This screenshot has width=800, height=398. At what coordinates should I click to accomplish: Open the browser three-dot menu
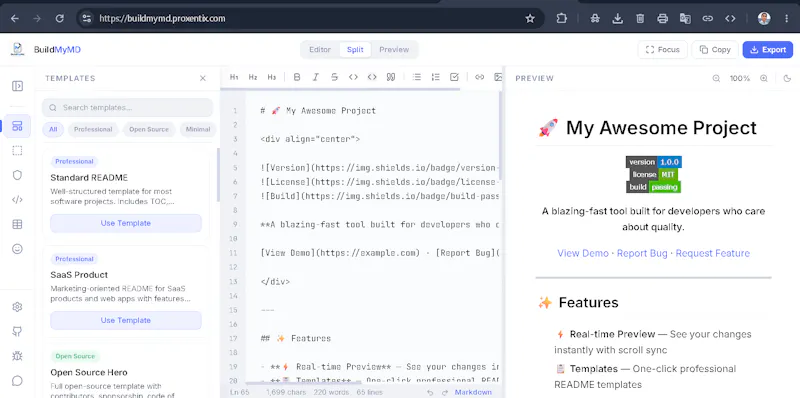pyautogui.click(x=786, y=18)
